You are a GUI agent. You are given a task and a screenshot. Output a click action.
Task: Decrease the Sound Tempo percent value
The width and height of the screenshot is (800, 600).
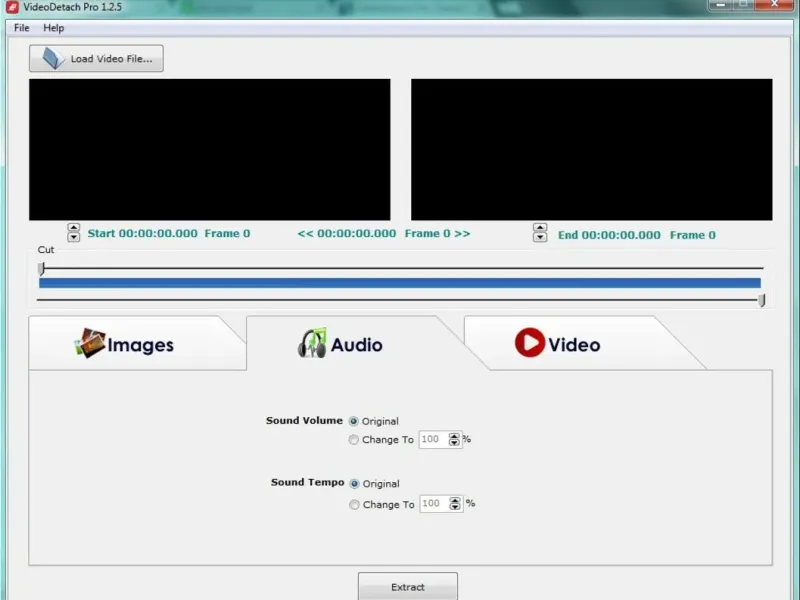pyautogui.click(x=455, y=507)
